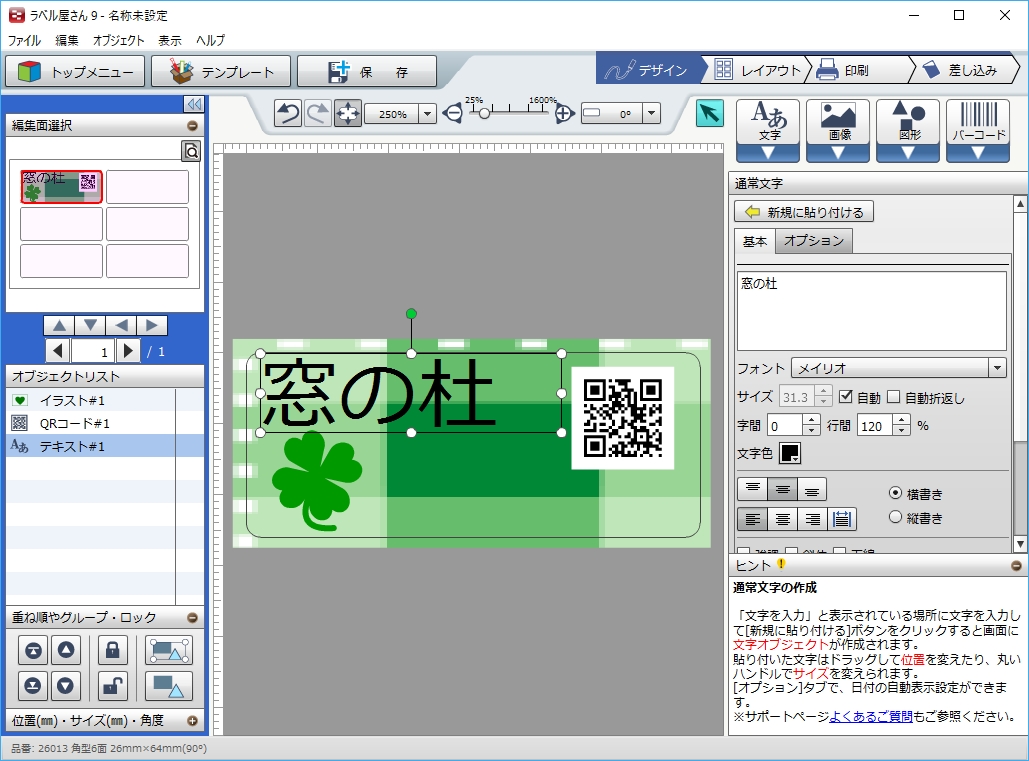Viewport: 1029px width, 761px height.
Task: Open the 文字色 color swatch
Action: tap(789, 453)
